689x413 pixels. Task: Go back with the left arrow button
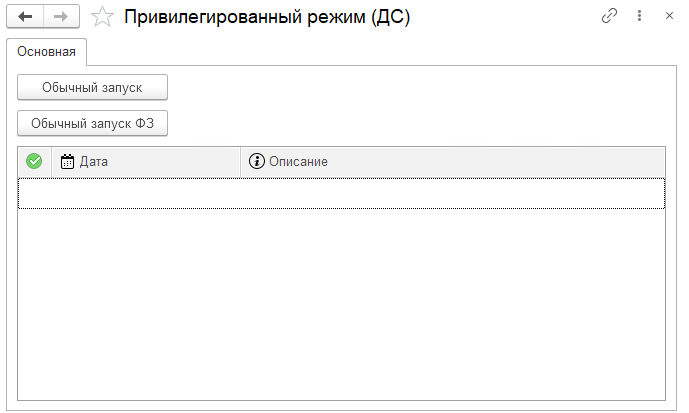click(x=25, y=17)
